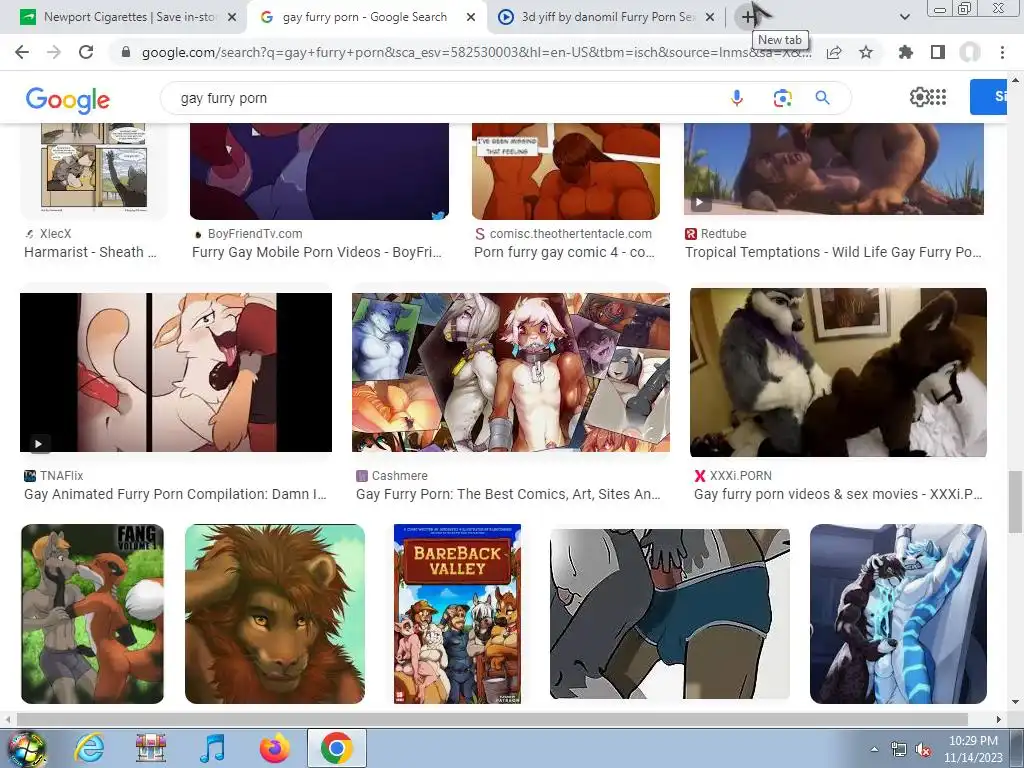Click the horizontal scrollbar right arrow
Image resolution: width=1024 pixels, height=768 pixels.
(999, 720)
